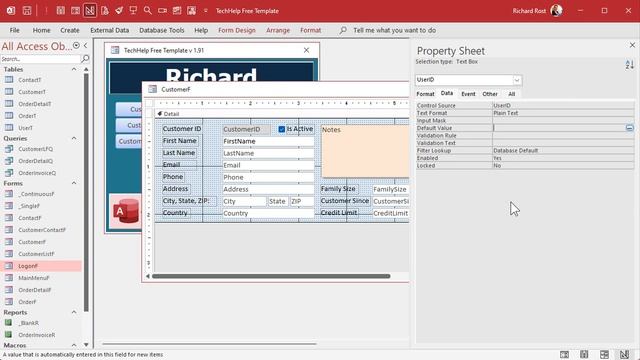Click the UserT table icon
The width and height of the screenshot is (640, 360).
[9, 127]
